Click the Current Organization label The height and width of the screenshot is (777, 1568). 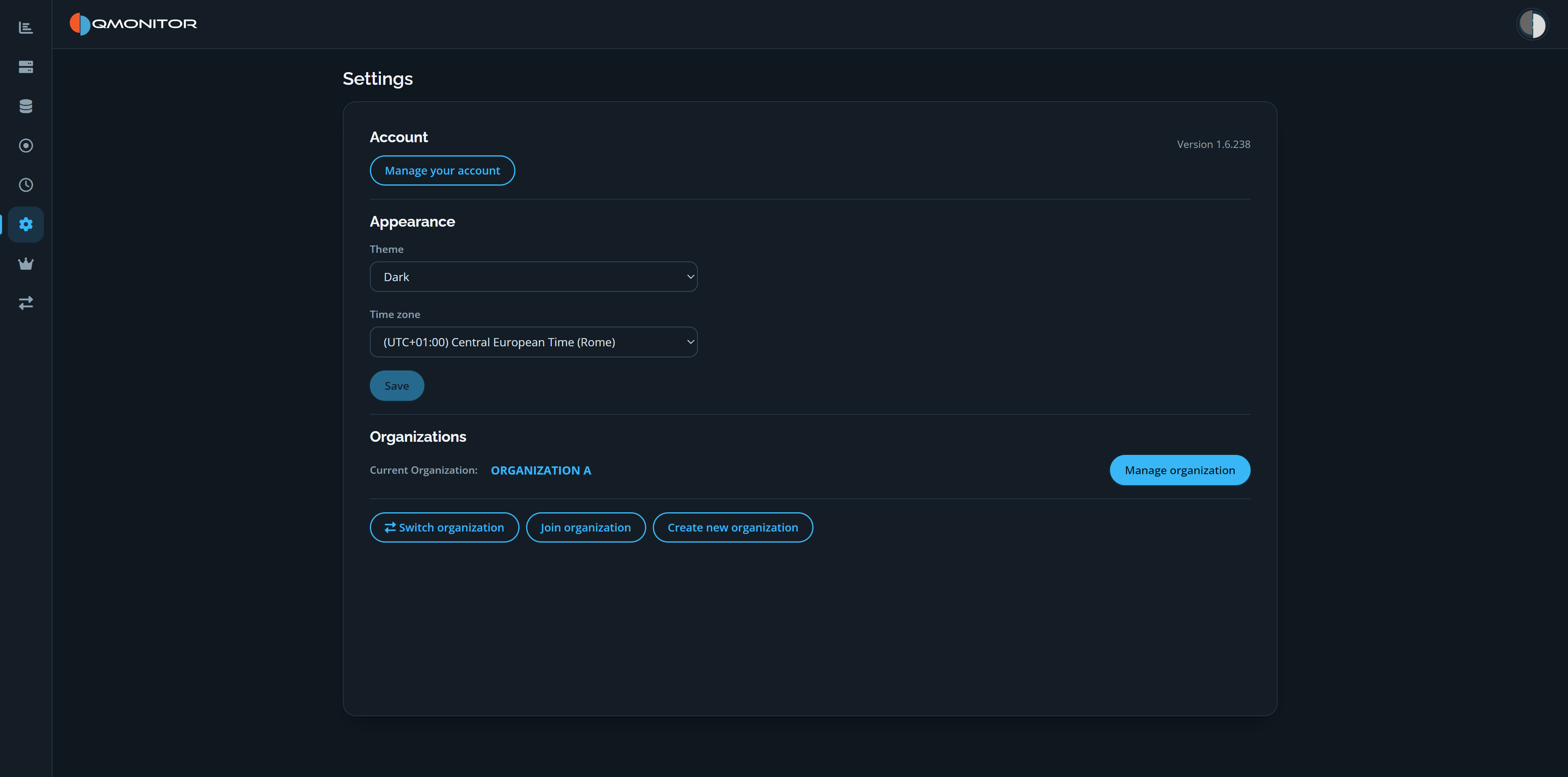(423, 470)
